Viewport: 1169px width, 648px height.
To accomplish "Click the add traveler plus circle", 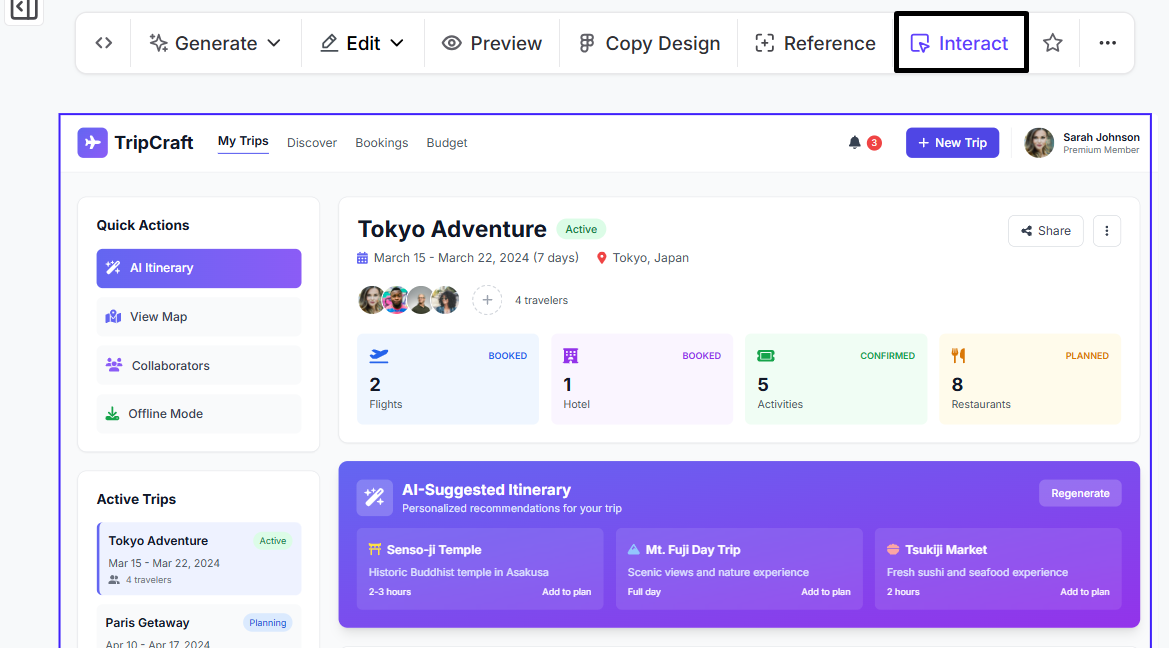I will [487, 300].
